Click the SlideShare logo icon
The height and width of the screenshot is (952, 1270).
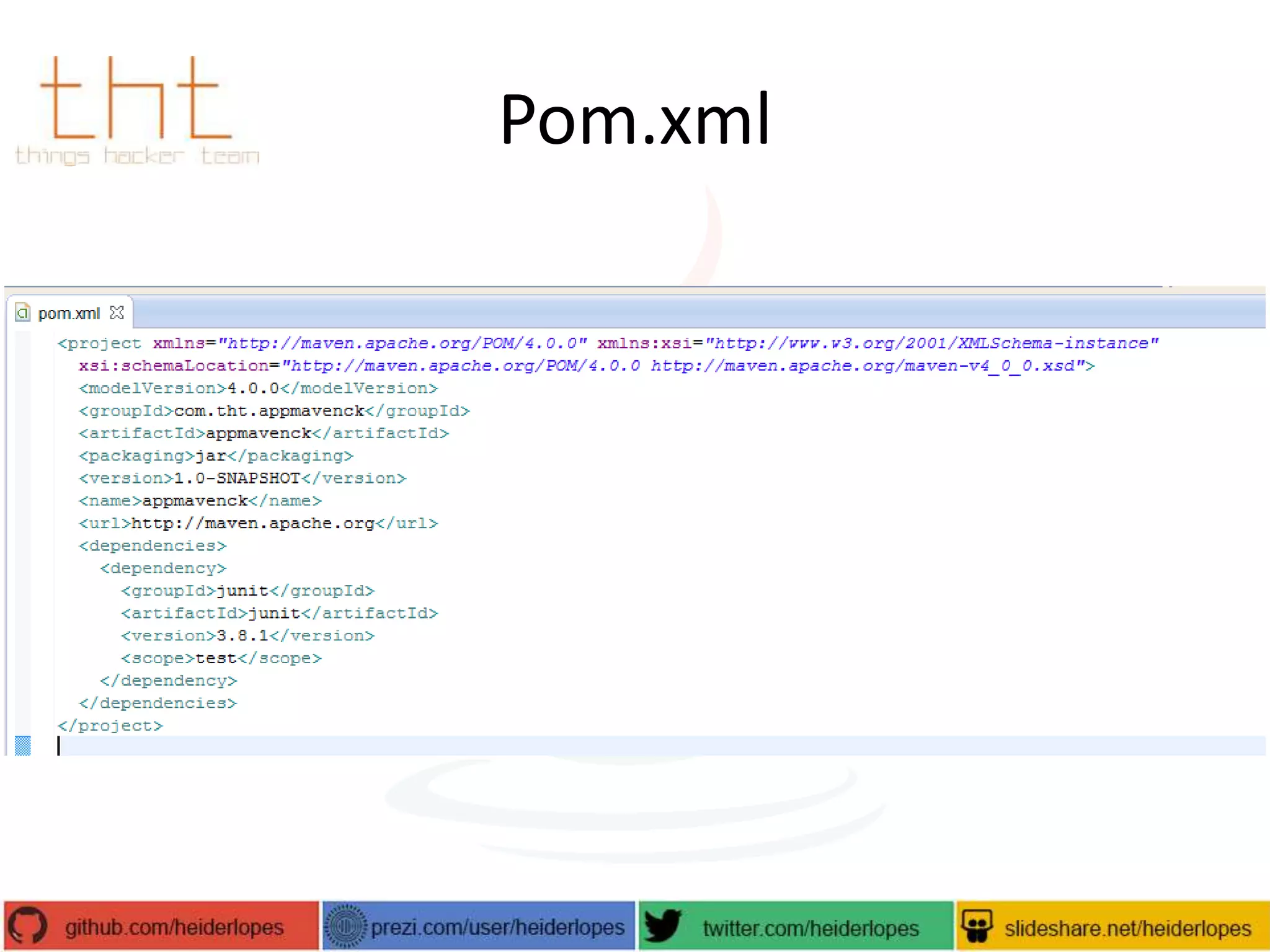(x=977, y=926)
